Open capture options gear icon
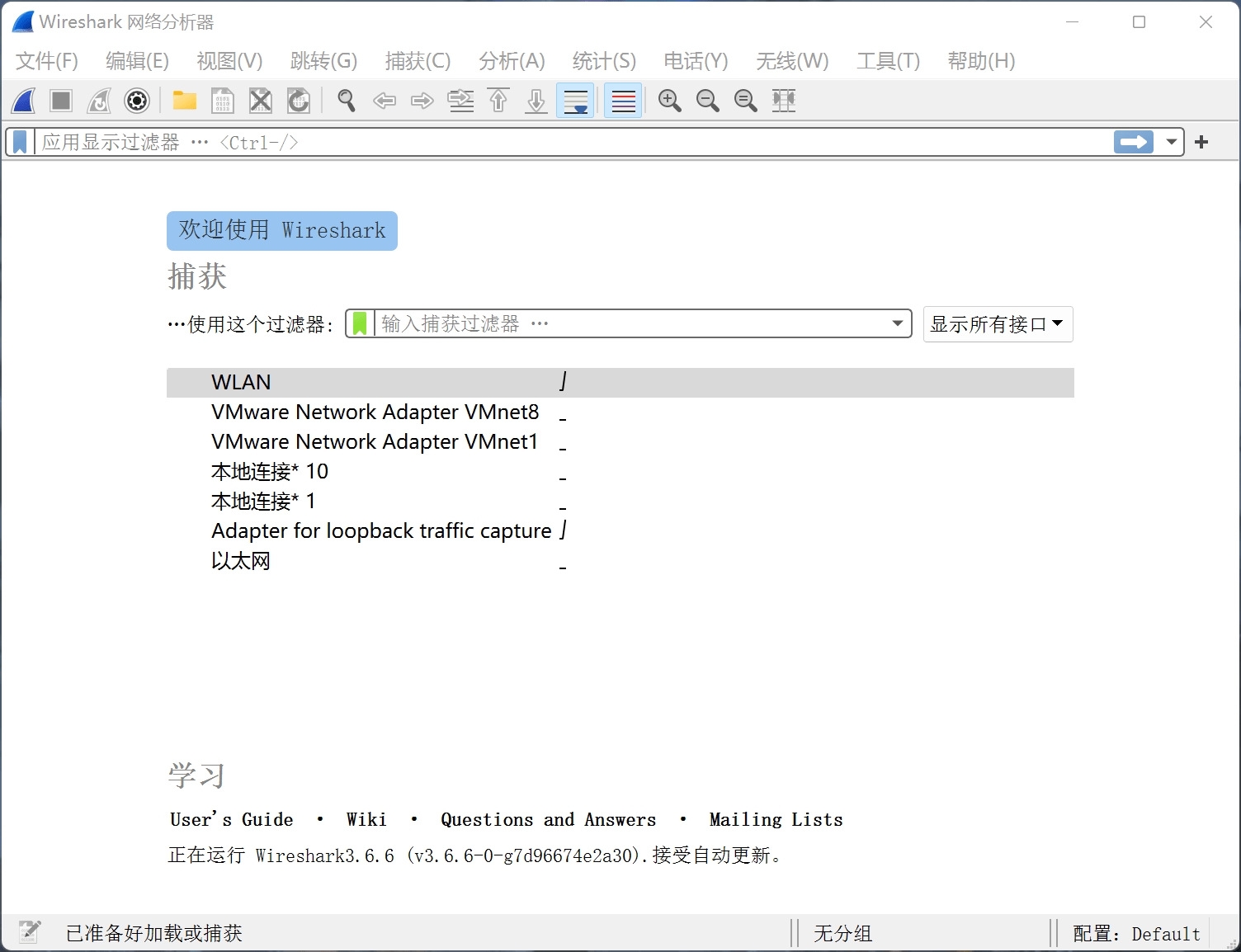The width and height of the screenshot is (1241, 952). point(137,101)
